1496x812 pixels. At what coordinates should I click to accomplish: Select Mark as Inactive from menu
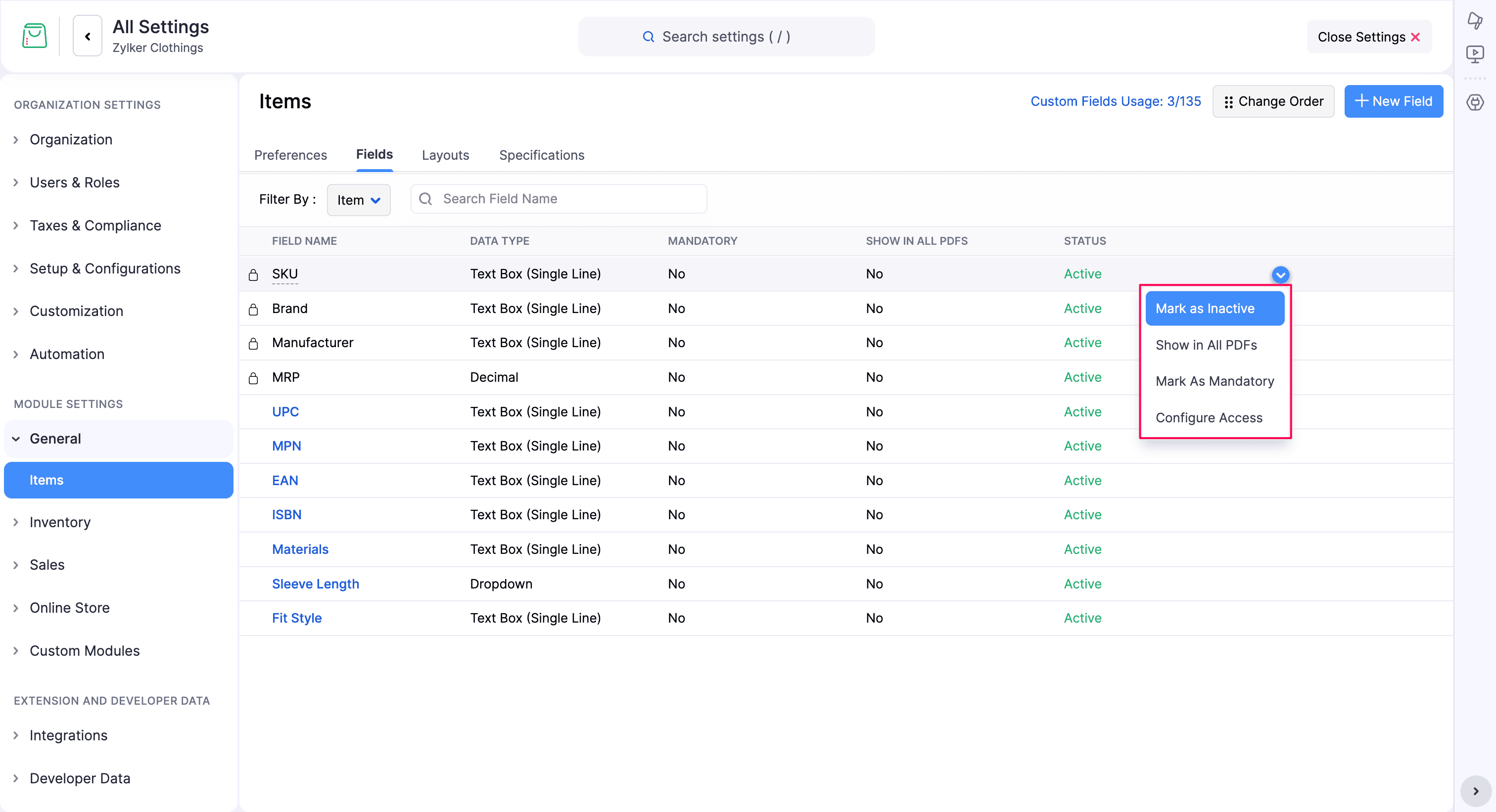pos(1215,308)
